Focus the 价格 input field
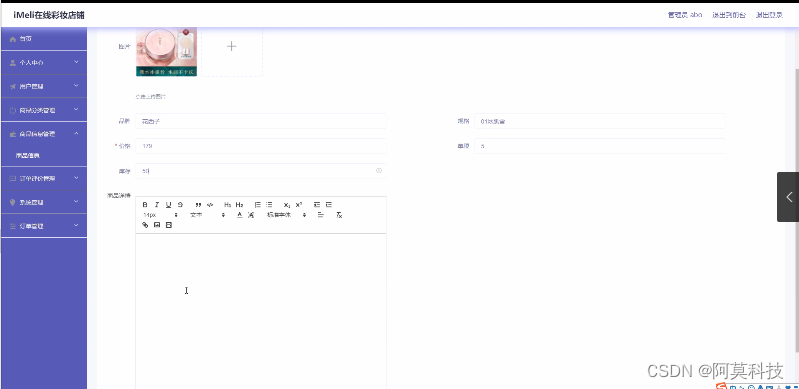 click(x=261, y=146)
